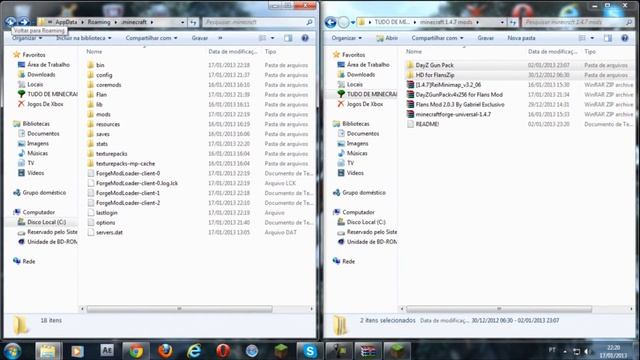
Task: Open Jogos De Xbox in right sidebar
Action: pos(364,104)
